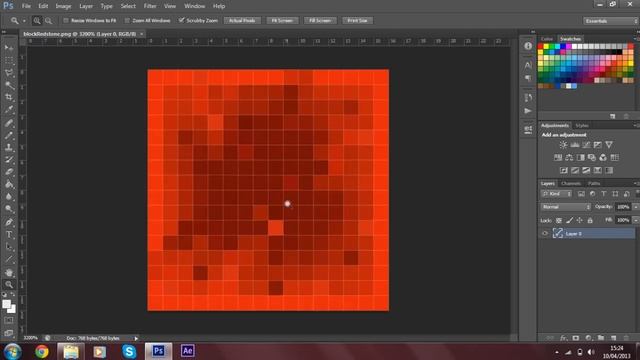This screenshot has height=360, width=640.
Task: Select the Eyedropper tool
Action: tap(9, 110)
